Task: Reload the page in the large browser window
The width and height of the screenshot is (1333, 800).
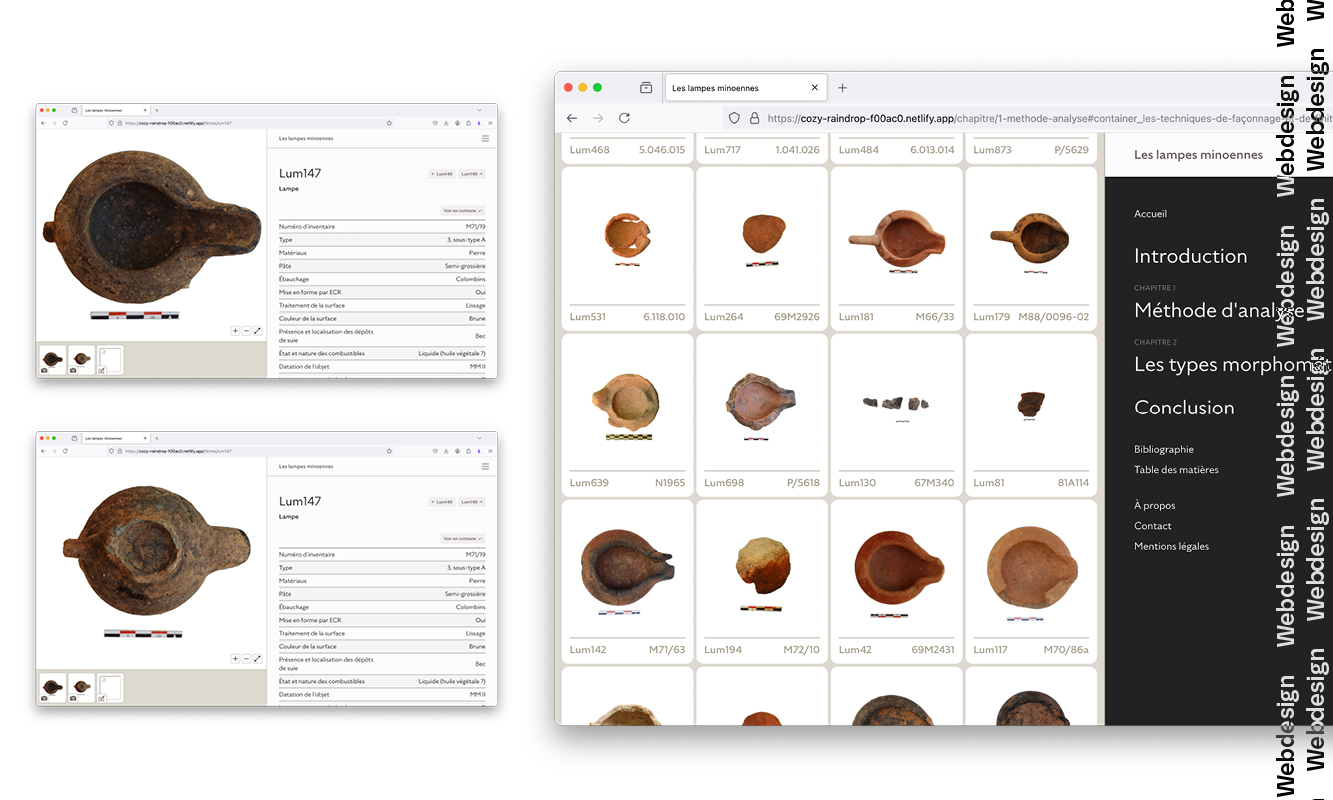Action: [x=624, y=118]
